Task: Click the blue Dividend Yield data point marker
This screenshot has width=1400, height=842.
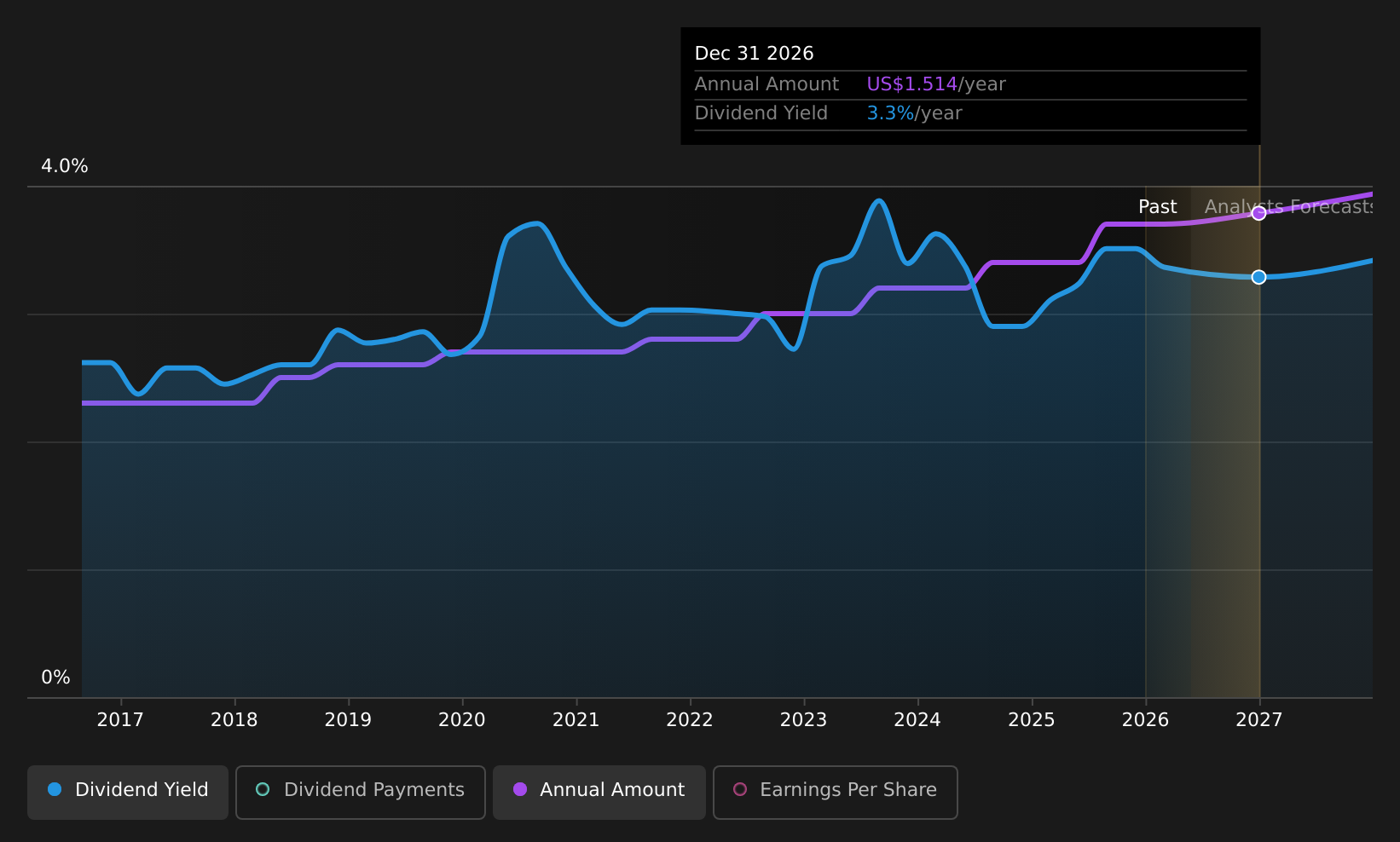Action: pos(1258,277)
